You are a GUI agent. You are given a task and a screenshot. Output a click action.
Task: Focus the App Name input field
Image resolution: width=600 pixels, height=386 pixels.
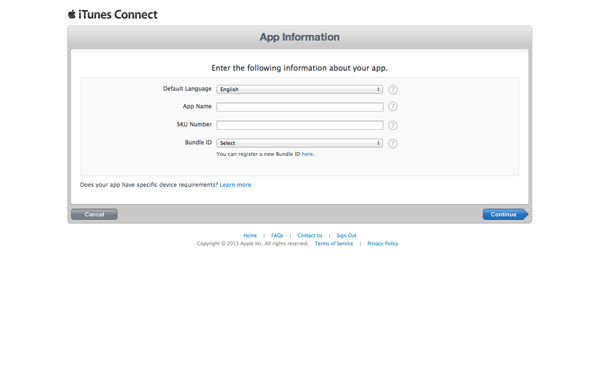point(300,107)
